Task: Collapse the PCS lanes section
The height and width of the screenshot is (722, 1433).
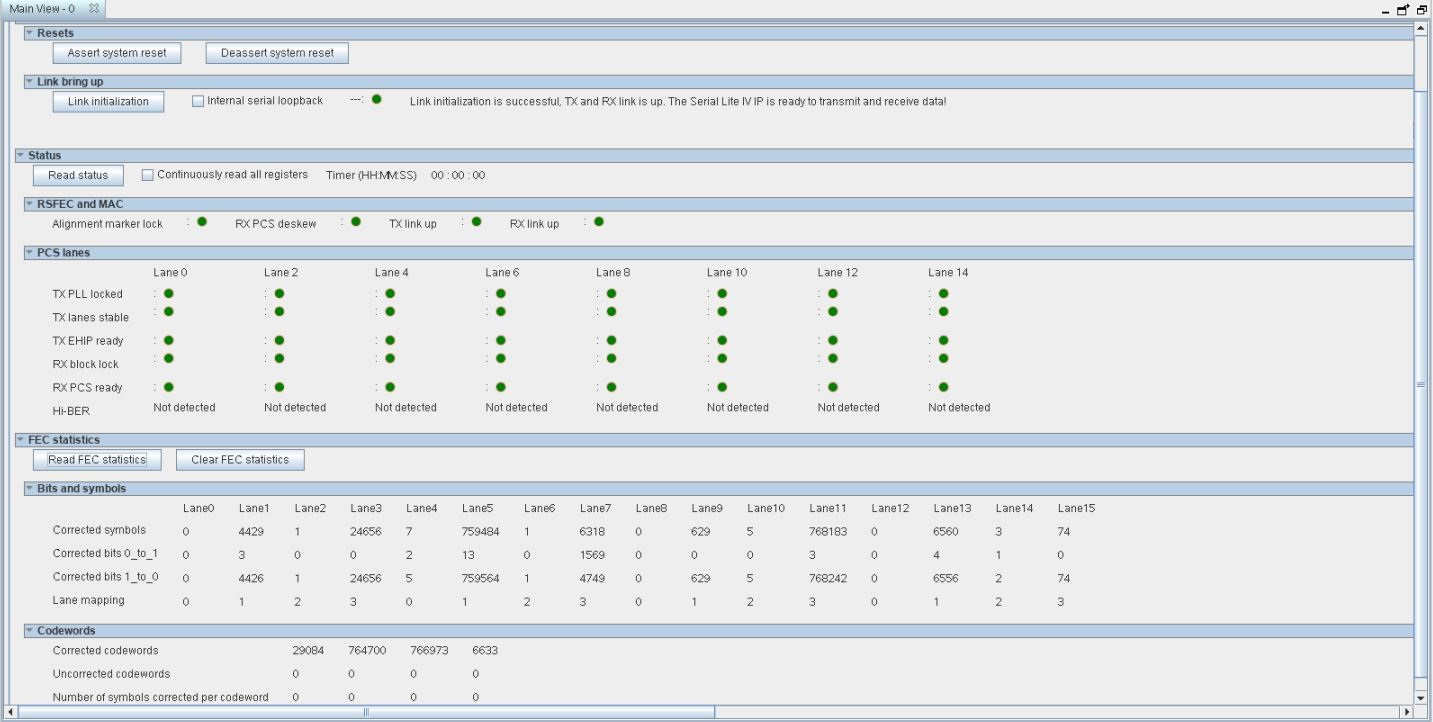Action: pos(29,253)
